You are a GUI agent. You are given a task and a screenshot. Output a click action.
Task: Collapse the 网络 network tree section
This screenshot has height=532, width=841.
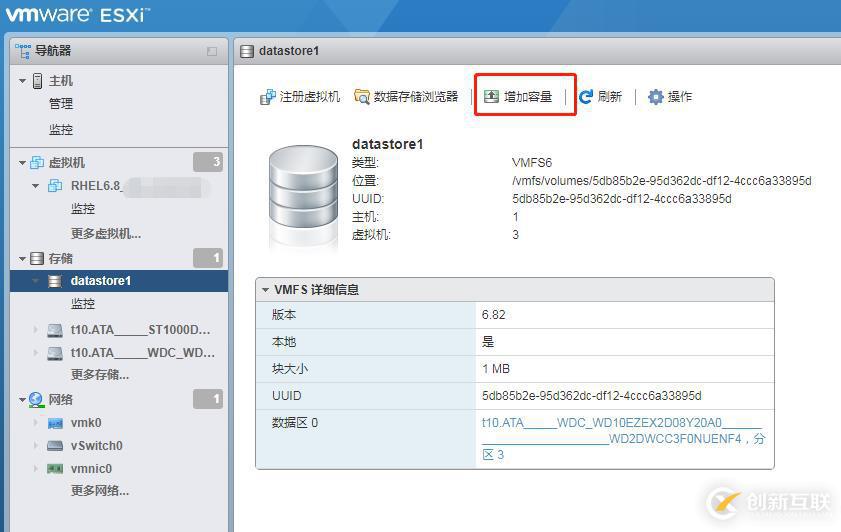coord(23,400)
